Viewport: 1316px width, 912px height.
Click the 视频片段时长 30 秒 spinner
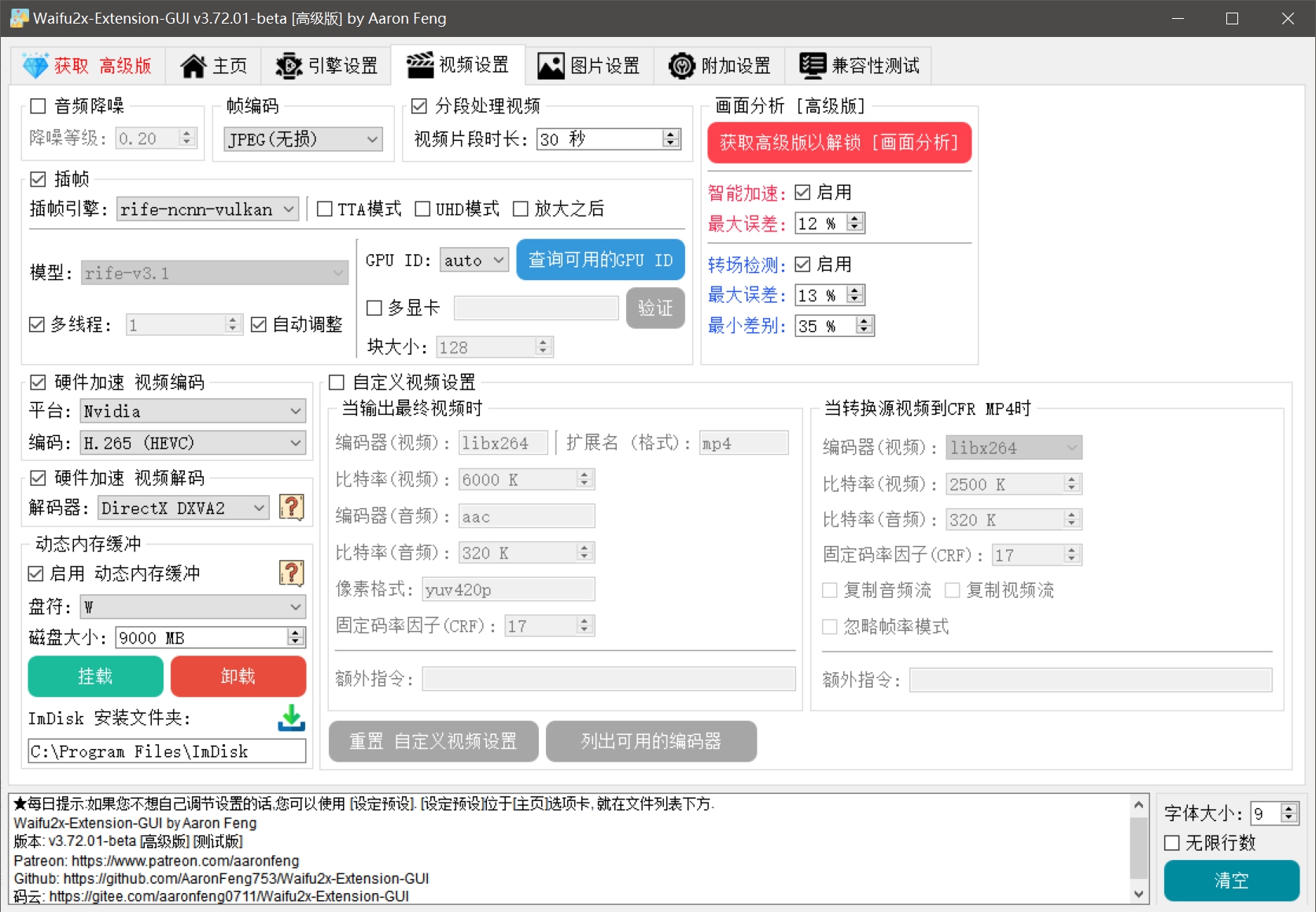pos(609,139)
